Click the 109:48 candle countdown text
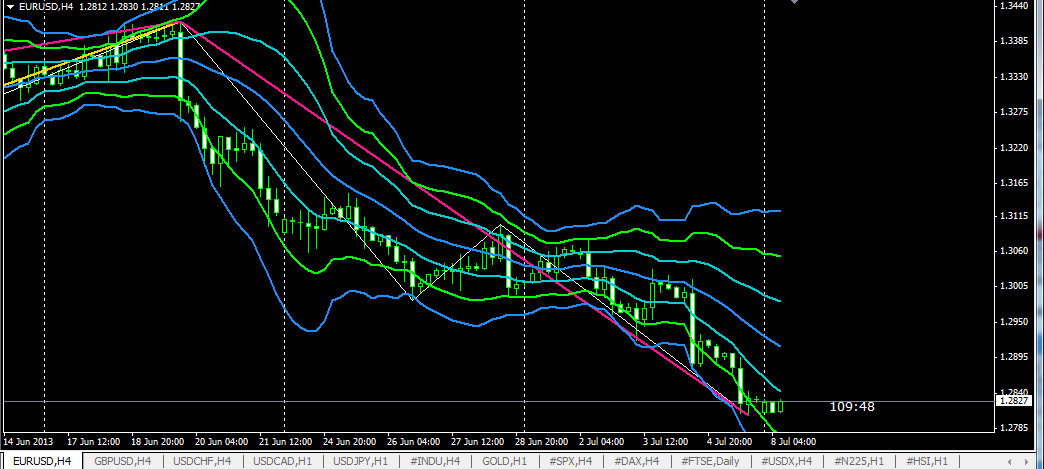Image resolution: width=1044 pixels, height=469 pixels. (x=852, y=406)
